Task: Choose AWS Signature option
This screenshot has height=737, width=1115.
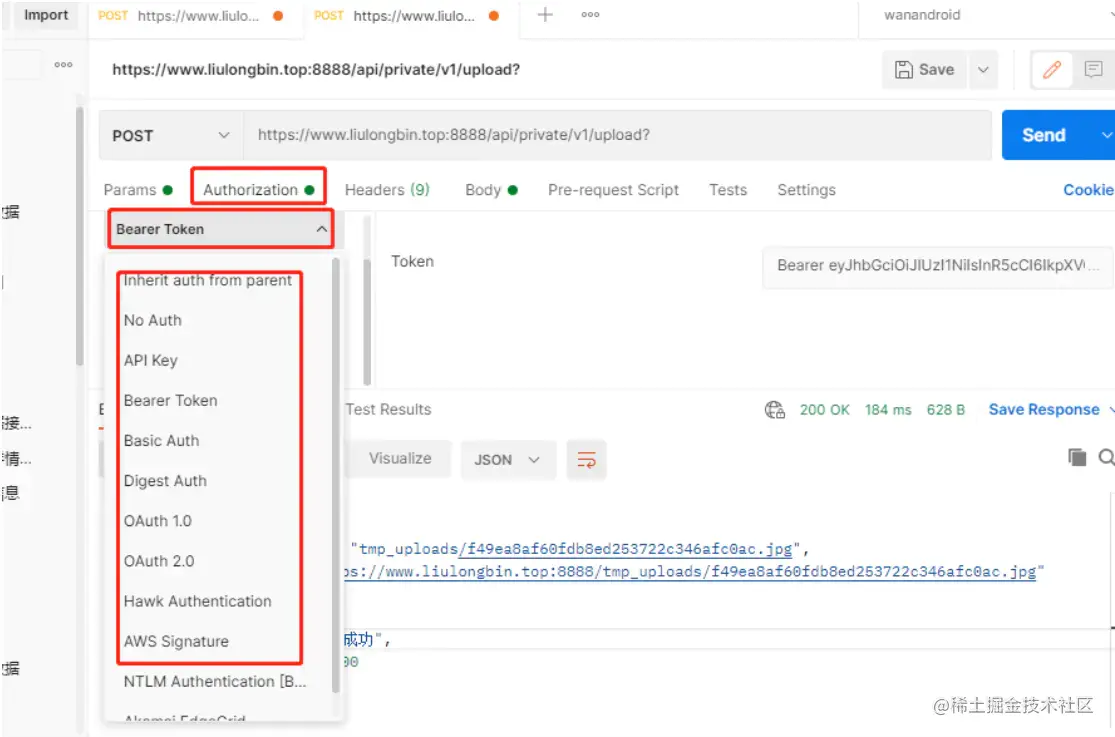Action: point(176,641)
